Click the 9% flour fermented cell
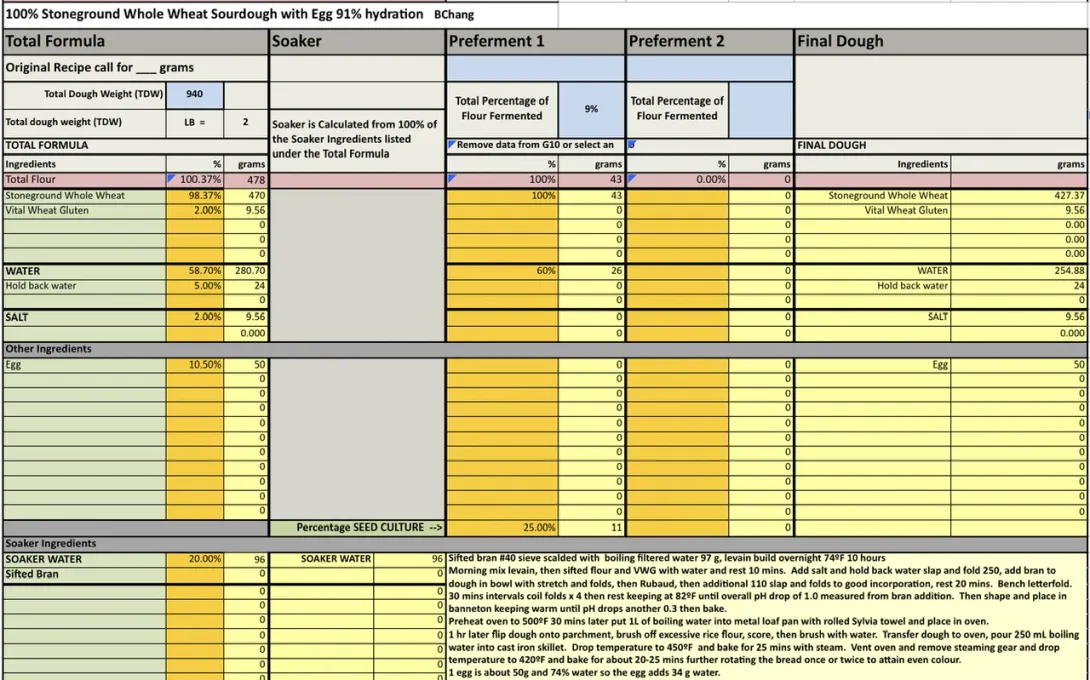The height and width of the screenshot is (680, 1090). 591,109
